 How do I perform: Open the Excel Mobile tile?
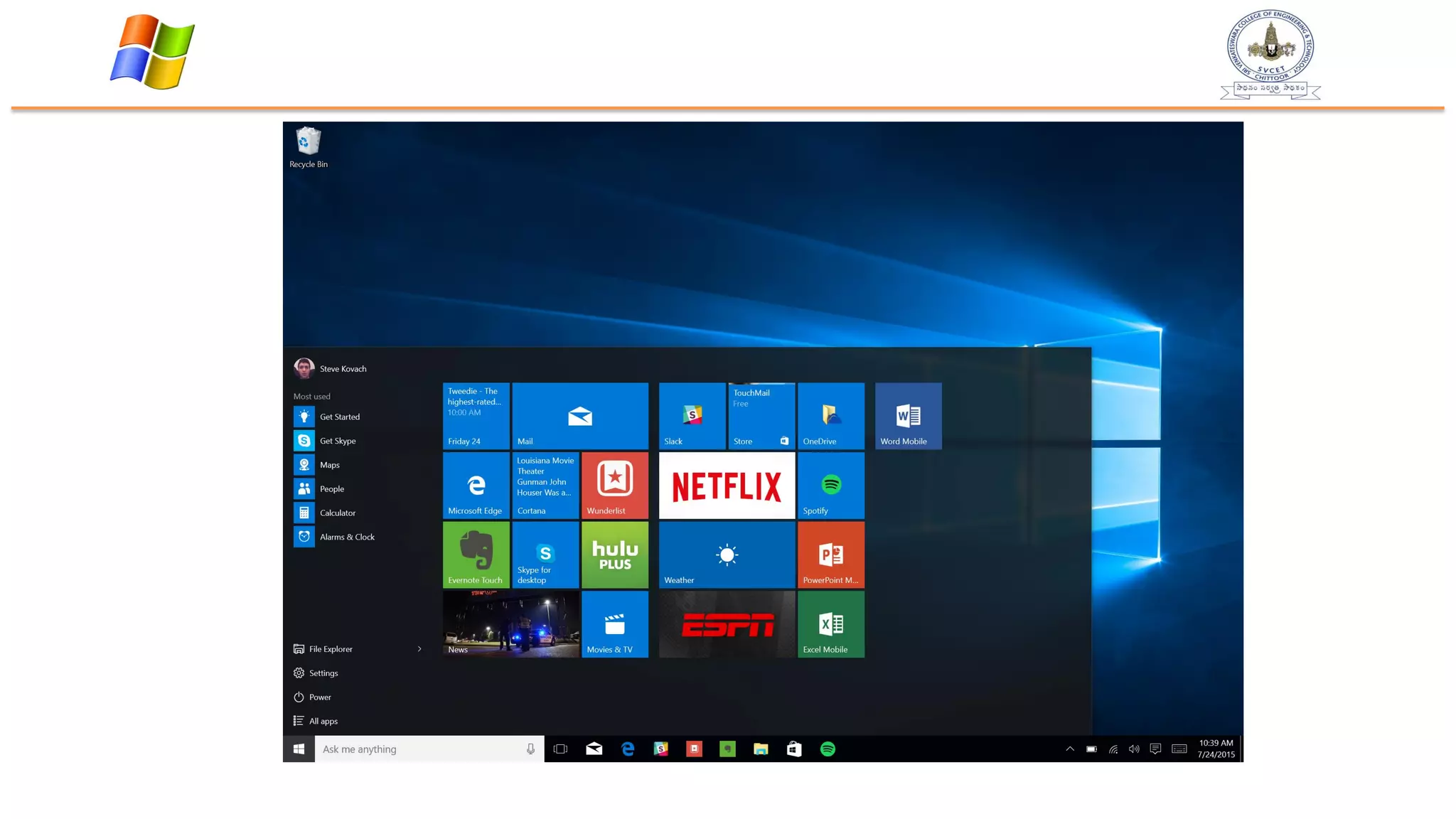pos(830,624)
